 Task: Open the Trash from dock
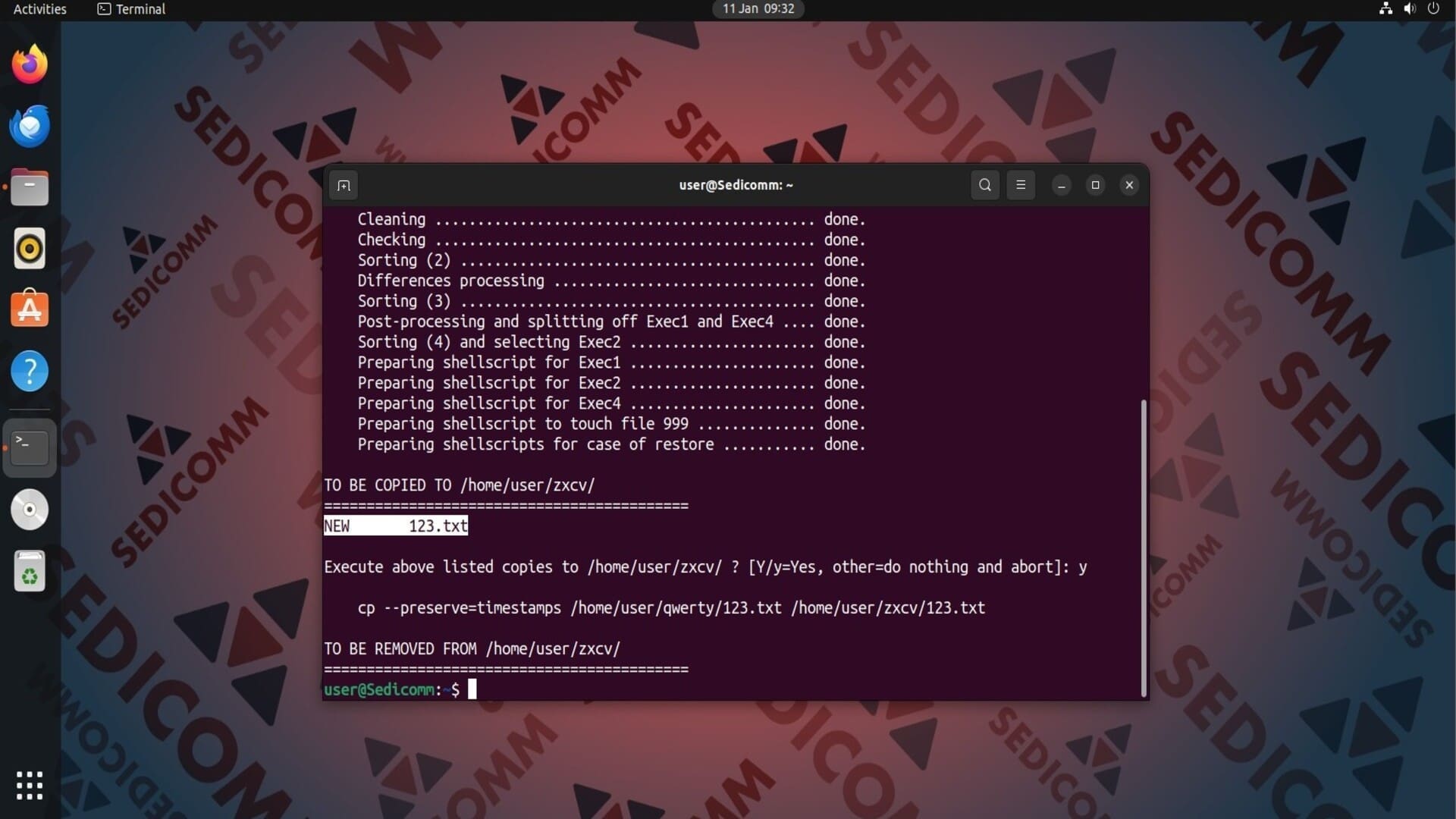tap(30, 571)
